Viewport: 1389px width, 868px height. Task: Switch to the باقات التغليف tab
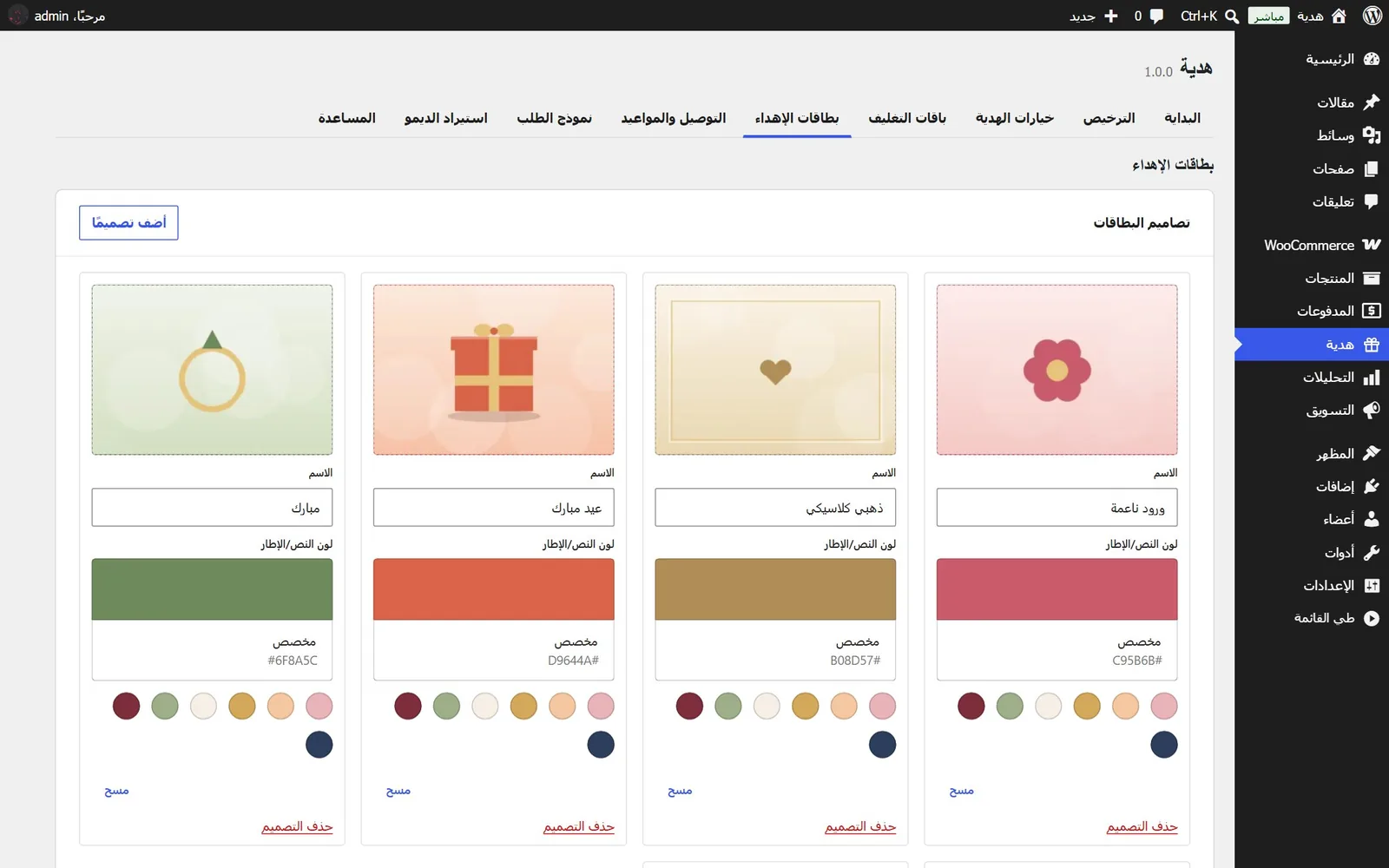pyautogui.click(x=907, y=118)
